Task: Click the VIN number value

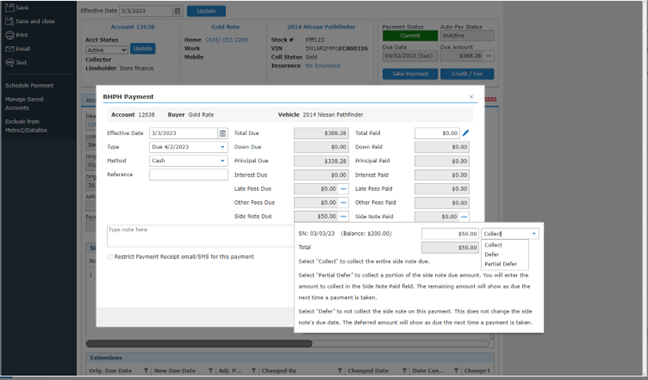Action: pyautogui.click(x=336, y=48)
